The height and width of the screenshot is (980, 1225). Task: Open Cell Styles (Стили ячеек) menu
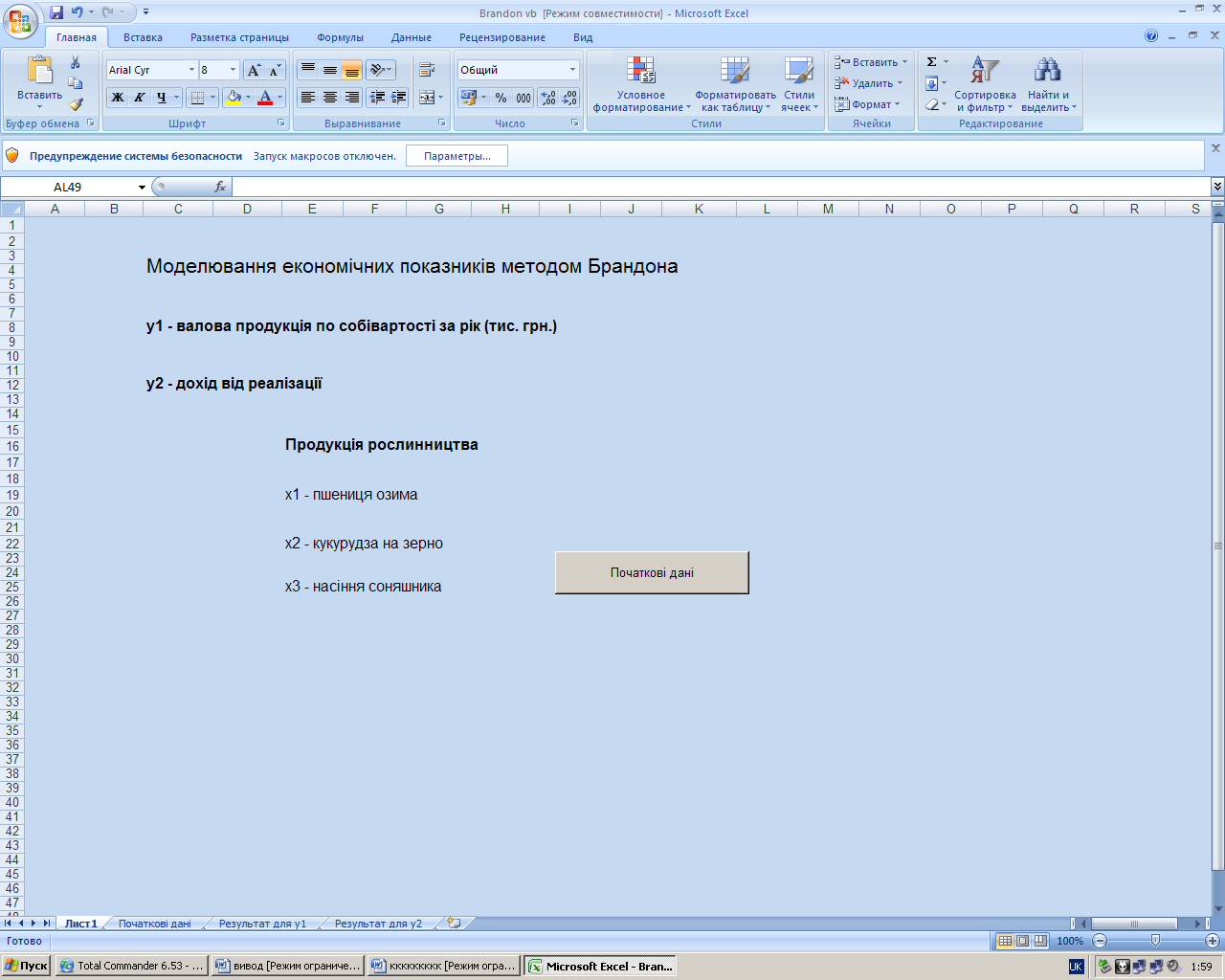[799, 84]
